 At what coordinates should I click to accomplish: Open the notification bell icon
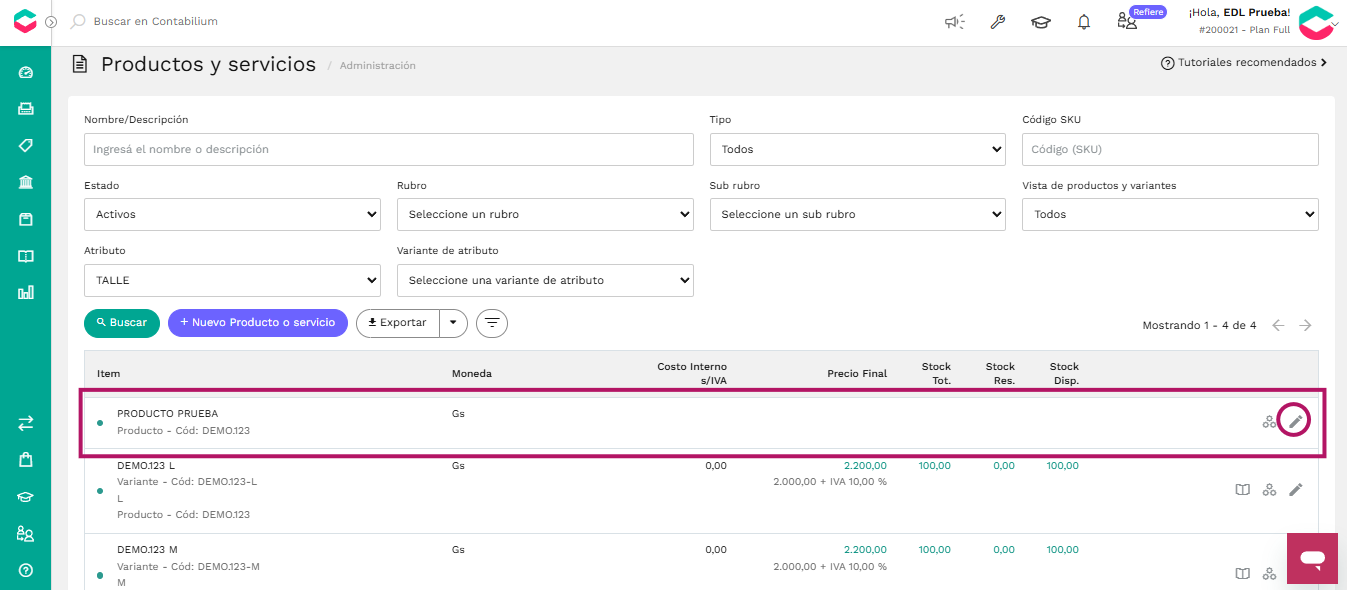tap(1084, 22)
